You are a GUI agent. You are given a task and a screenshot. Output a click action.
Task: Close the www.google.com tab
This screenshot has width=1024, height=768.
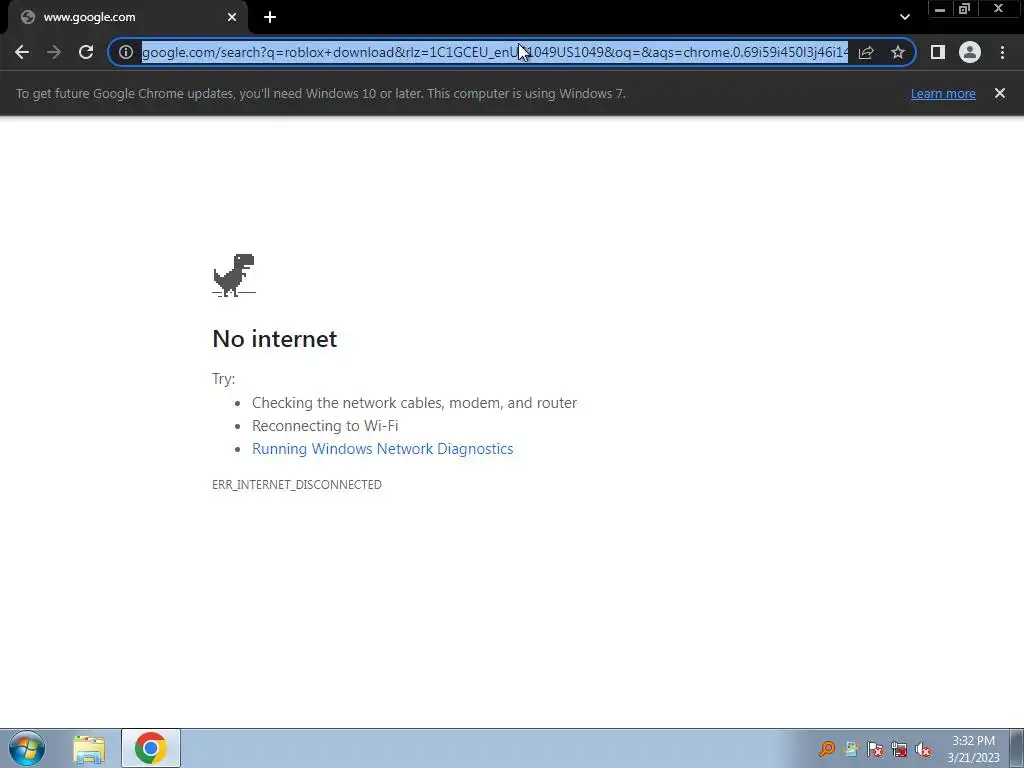232,17
